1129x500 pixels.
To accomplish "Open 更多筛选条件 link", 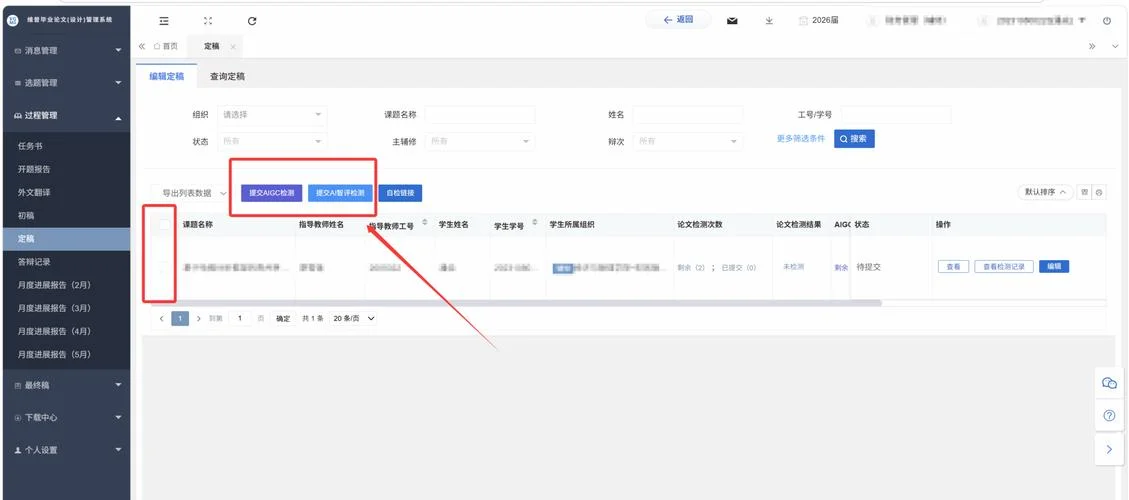I will point(800,138).
